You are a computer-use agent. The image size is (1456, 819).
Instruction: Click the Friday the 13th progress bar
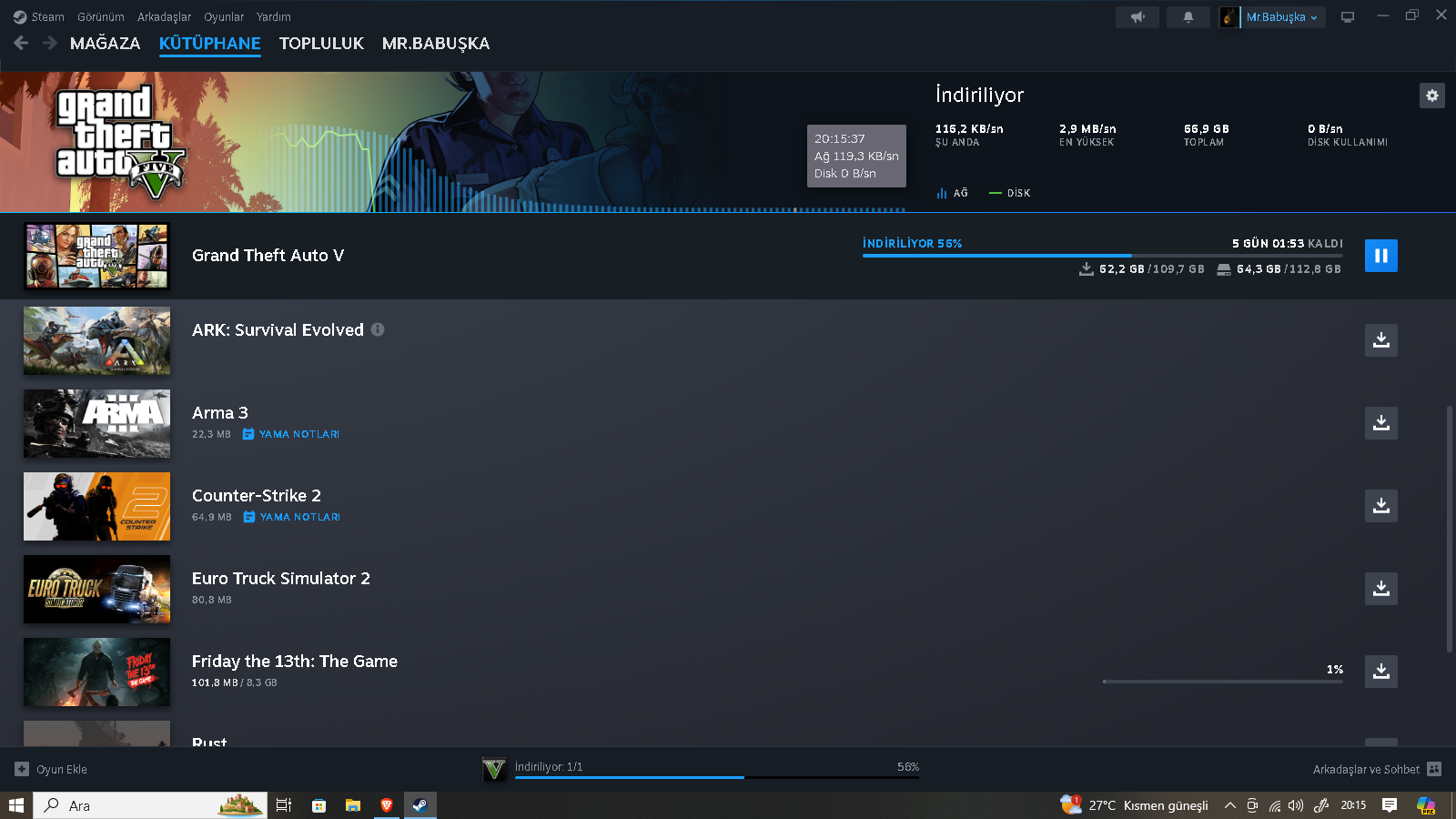pyautogui.click(x=1223, y=681)
